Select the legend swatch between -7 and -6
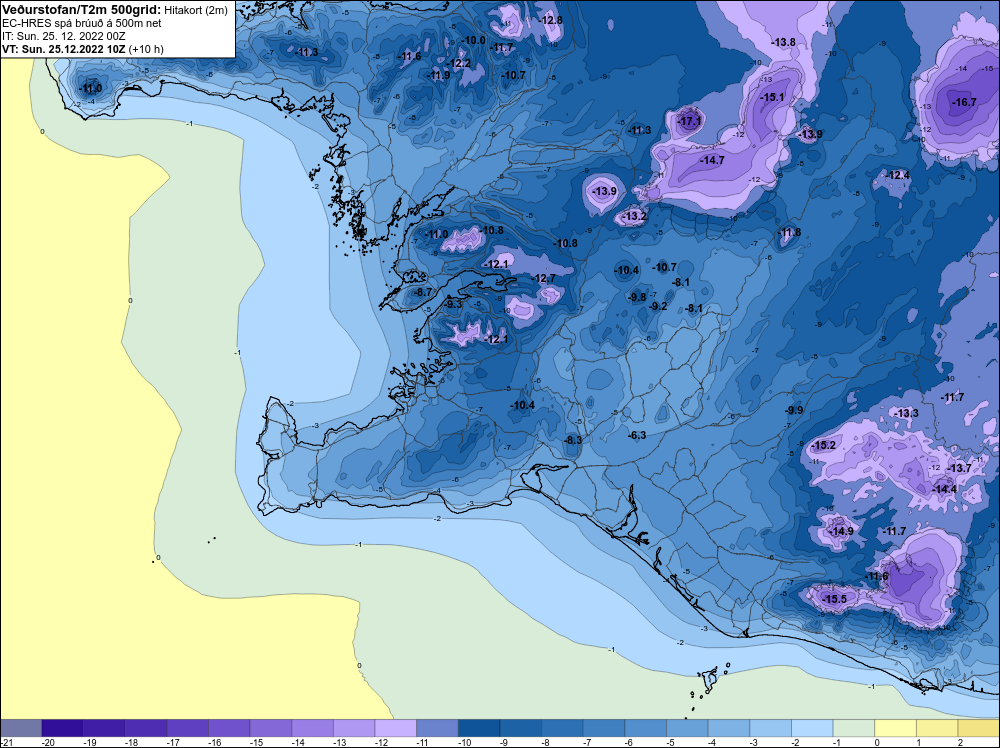The width and height of the screenshot is (1000, 748). 604,728
